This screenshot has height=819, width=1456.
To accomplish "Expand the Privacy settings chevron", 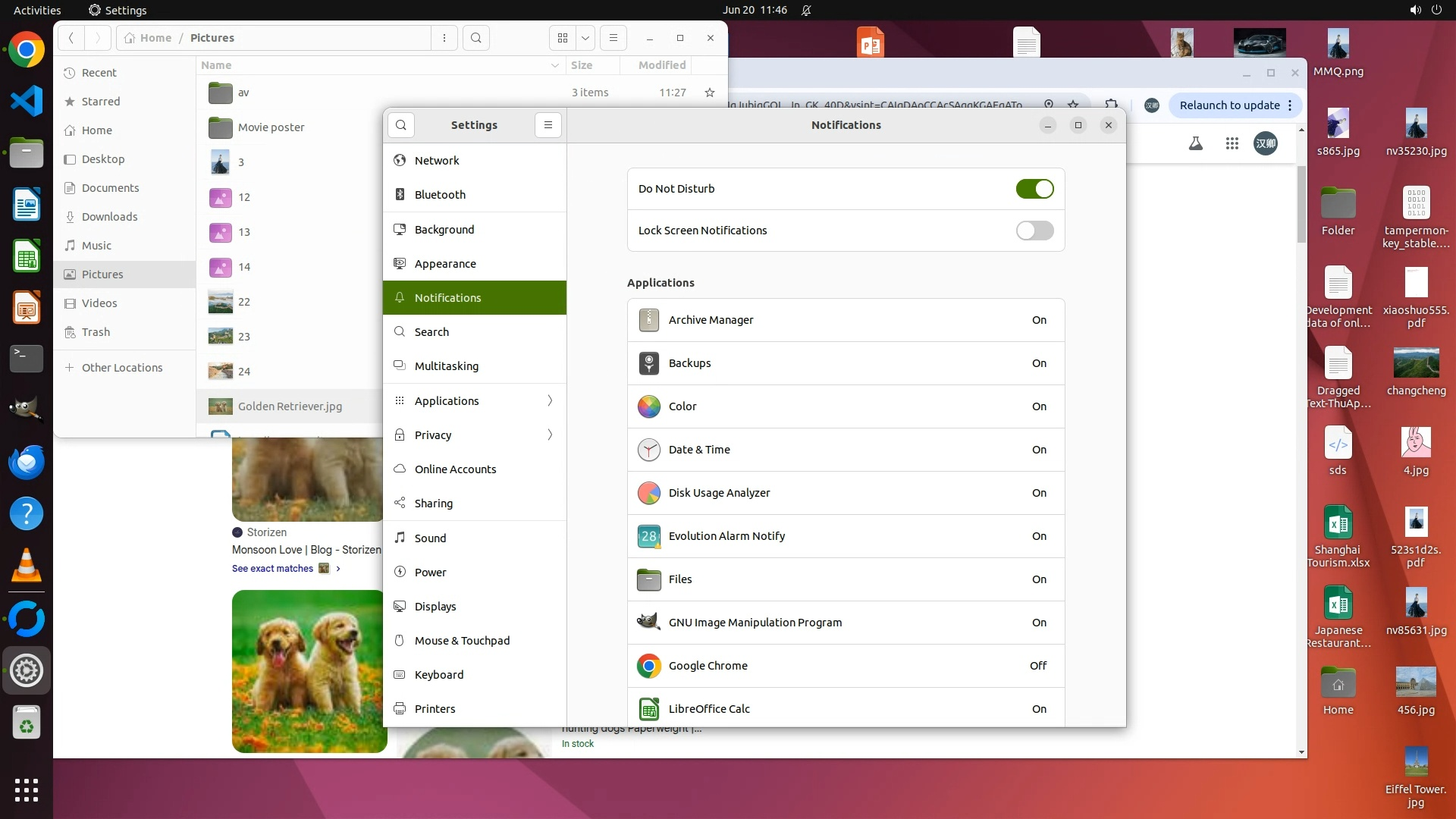I will point(550,435).
